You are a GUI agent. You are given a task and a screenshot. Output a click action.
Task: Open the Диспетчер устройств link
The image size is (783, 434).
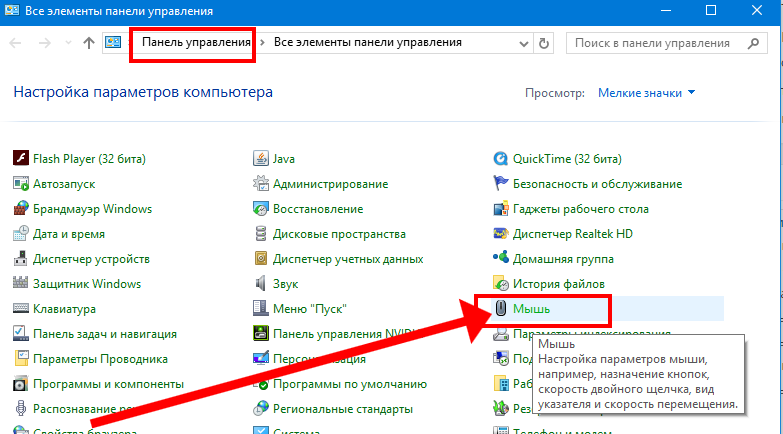(91, 259)
